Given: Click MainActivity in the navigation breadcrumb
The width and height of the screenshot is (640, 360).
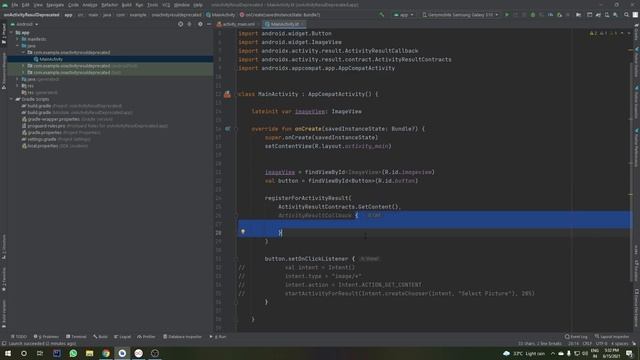Looking at the screenshot, I should click(x=221, y=15).
